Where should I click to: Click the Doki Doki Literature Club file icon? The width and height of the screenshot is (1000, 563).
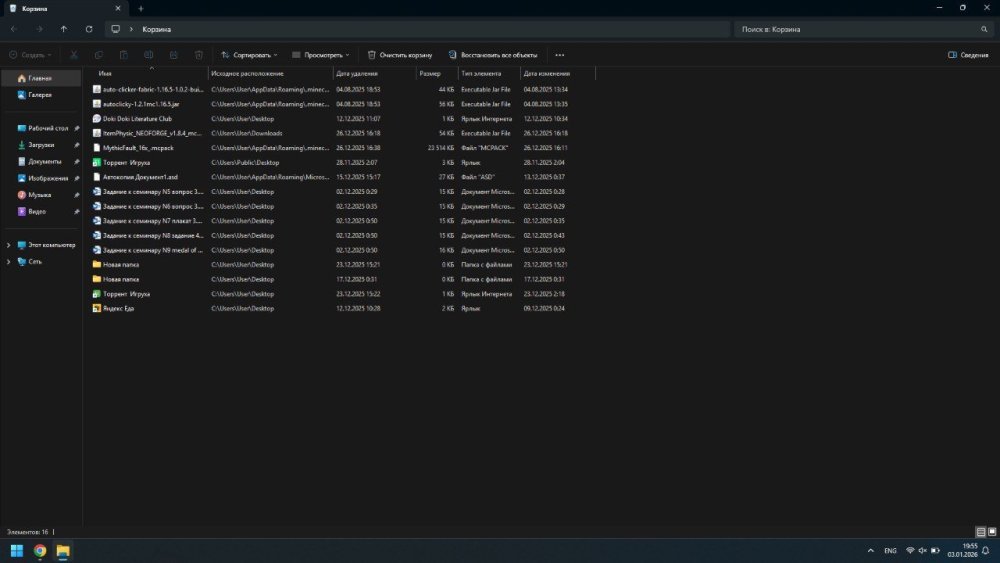(97, 119)
